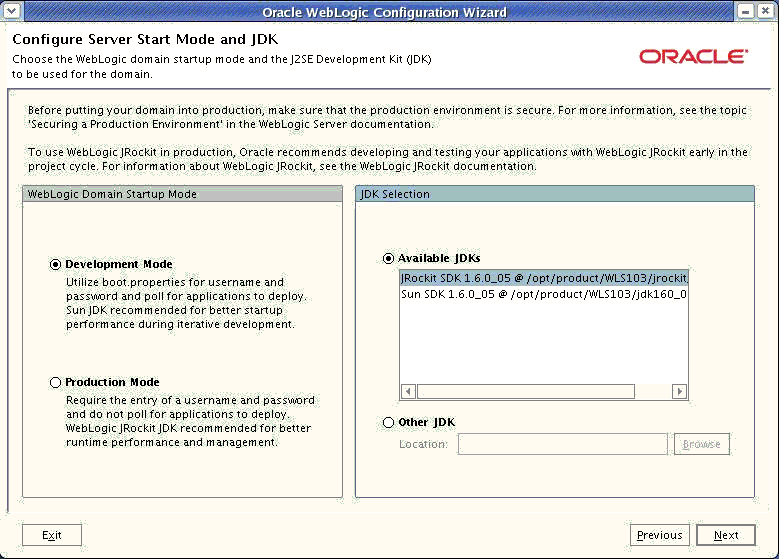Click the JDK list horizontal scrollbar thumb
Image resolution: width=779 pixels, height=559 pixels.
(x=526, y=392)
